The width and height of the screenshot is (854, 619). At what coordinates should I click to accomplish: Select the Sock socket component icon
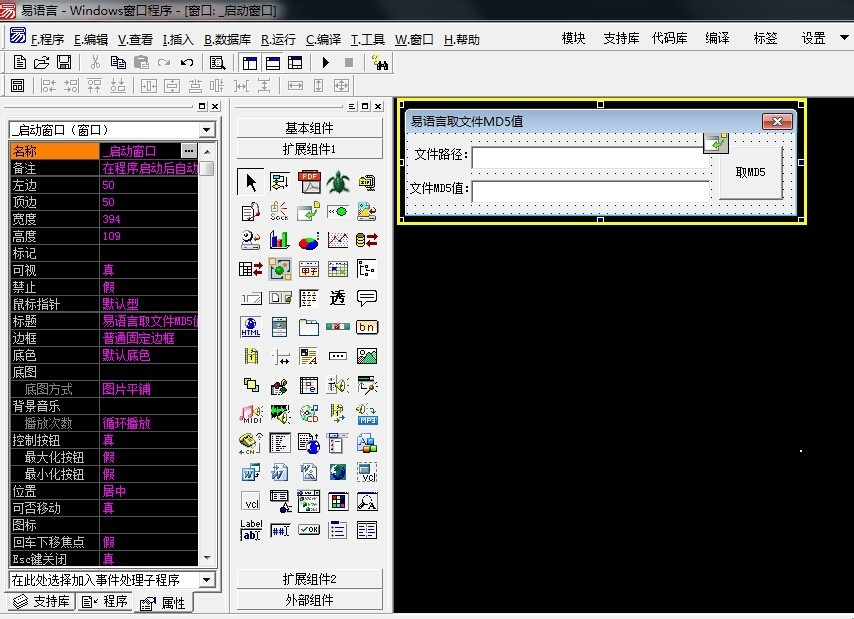tap(279, 211)
